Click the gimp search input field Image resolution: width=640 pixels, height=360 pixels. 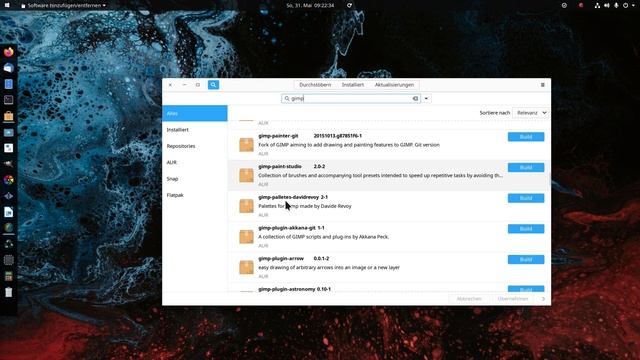pos(350,98)
